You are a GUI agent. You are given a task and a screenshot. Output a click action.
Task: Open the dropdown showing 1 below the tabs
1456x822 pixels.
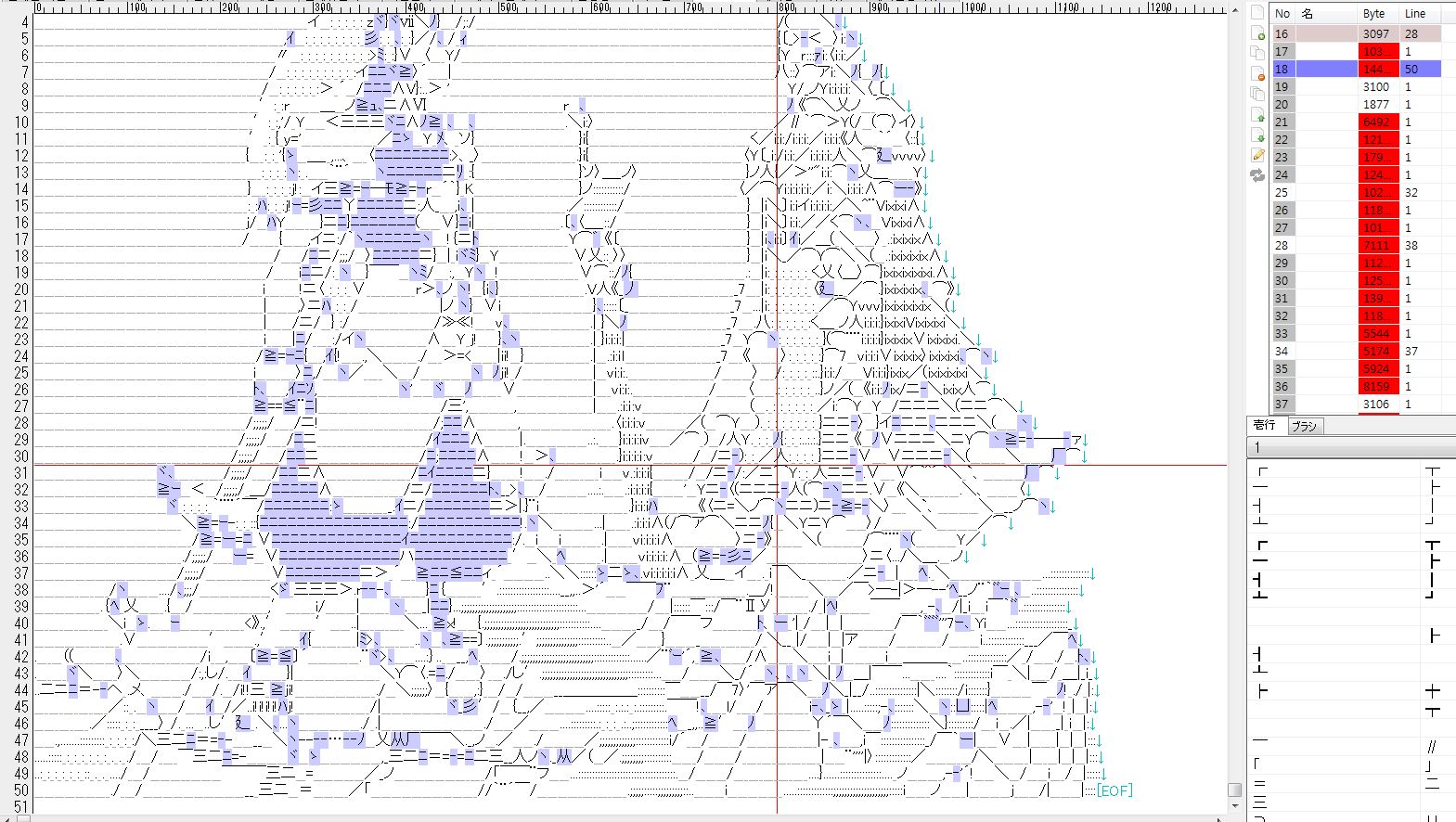coord(1350,447)
